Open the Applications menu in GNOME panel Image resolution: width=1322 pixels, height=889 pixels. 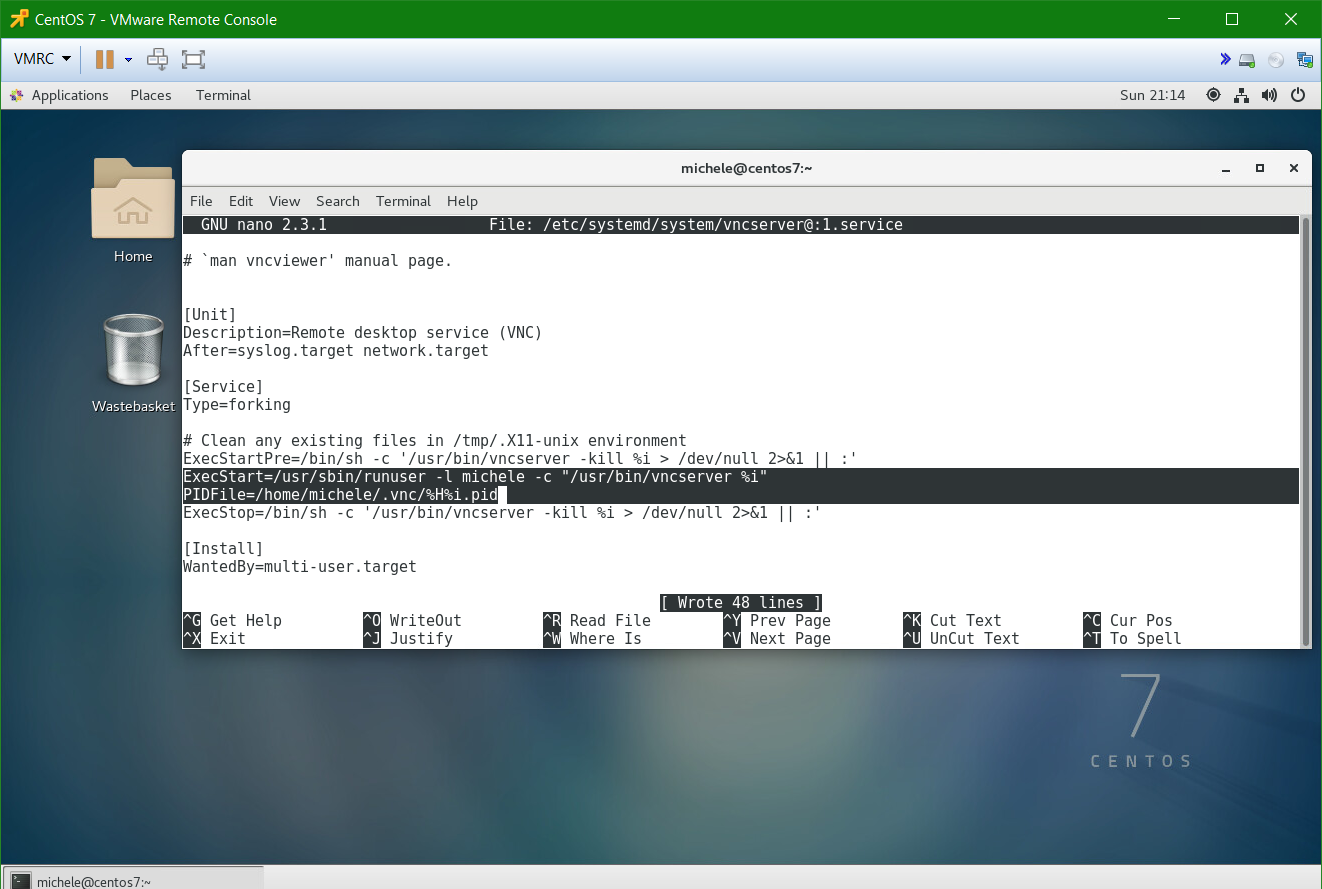tap(59, 95)
